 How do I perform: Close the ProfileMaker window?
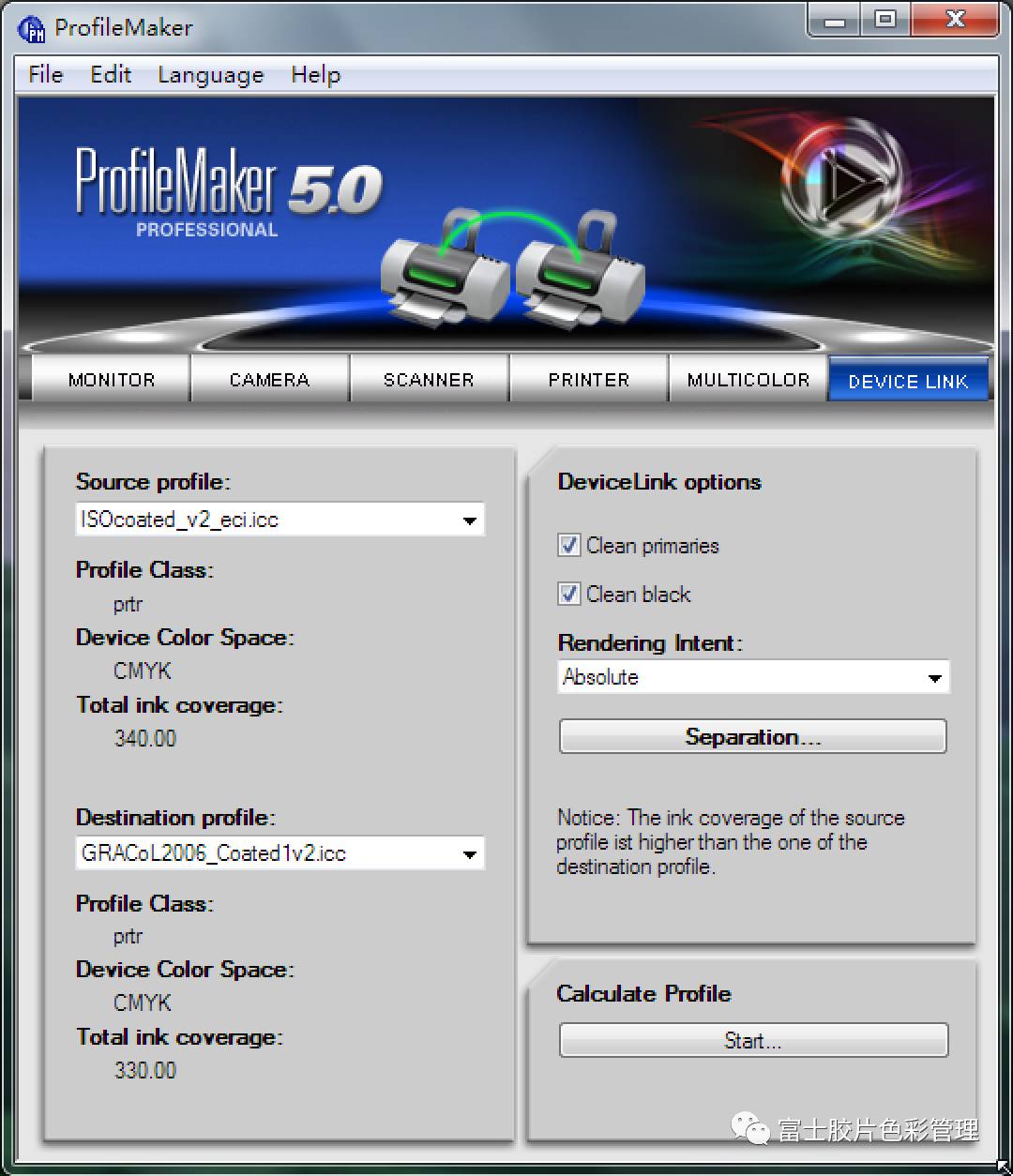(955, 21)
